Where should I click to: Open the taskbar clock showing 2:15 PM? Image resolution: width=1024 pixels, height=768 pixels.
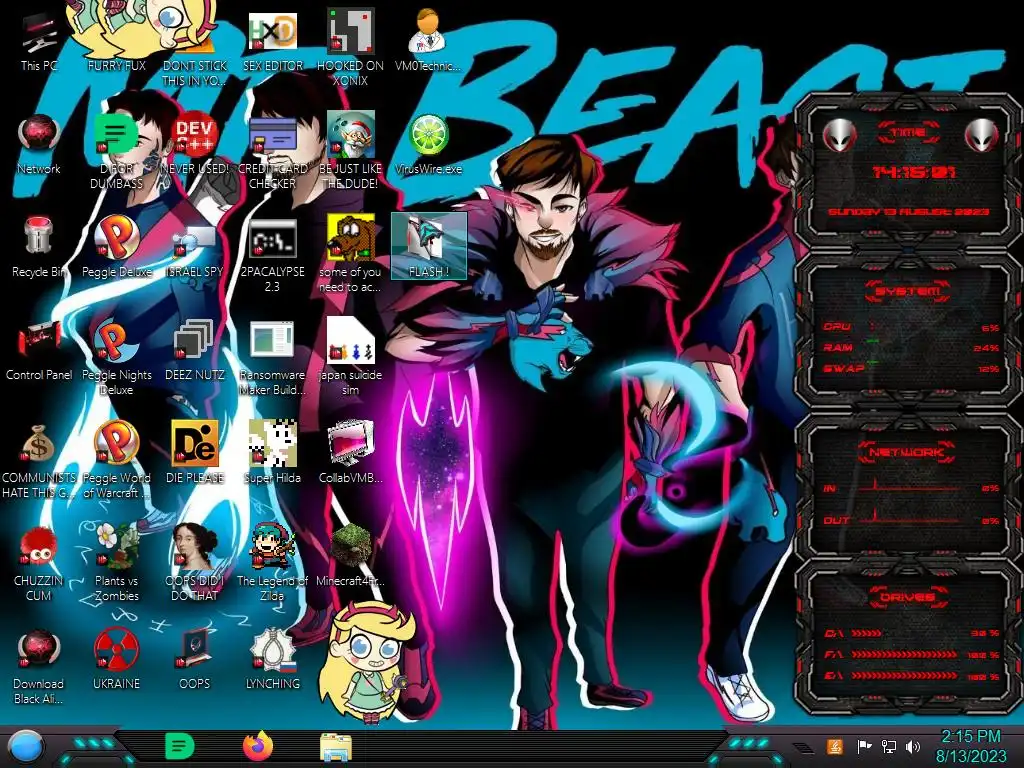pos(970,746)
